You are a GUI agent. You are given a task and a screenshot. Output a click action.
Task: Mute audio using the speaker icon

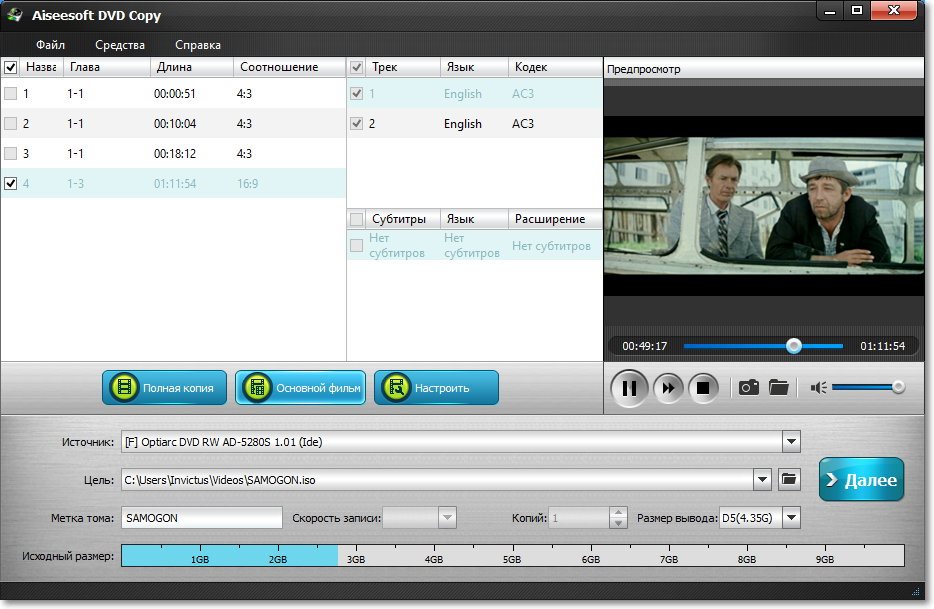(x=818, y=387)
